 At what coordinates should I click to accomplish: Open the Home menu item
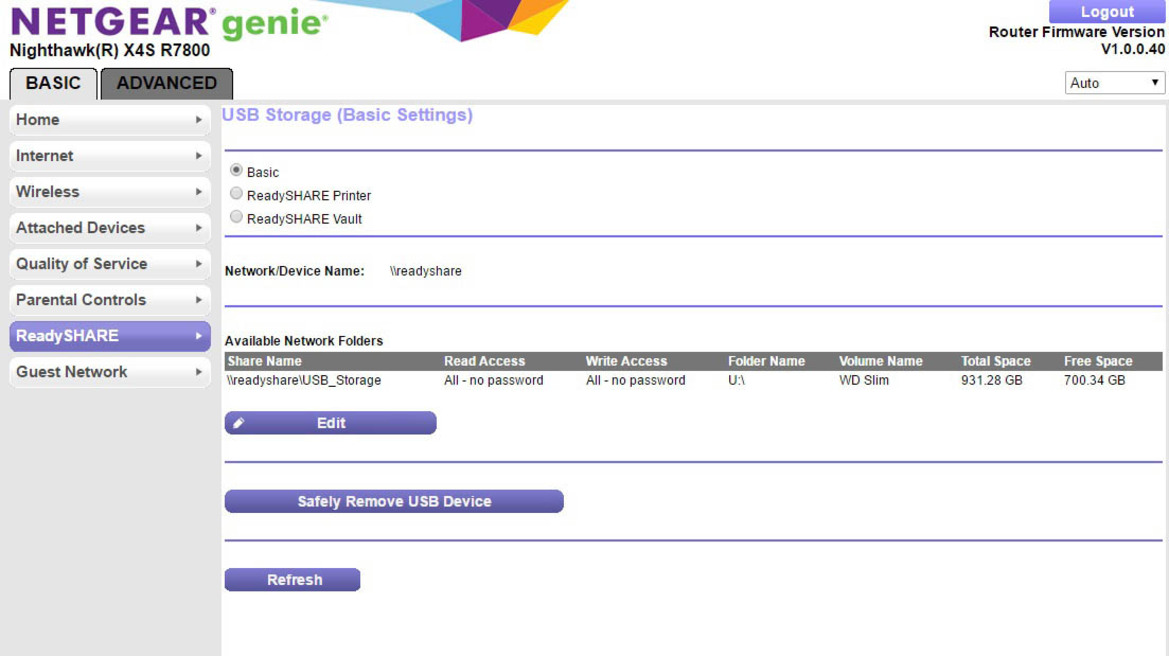coord(110,120)
